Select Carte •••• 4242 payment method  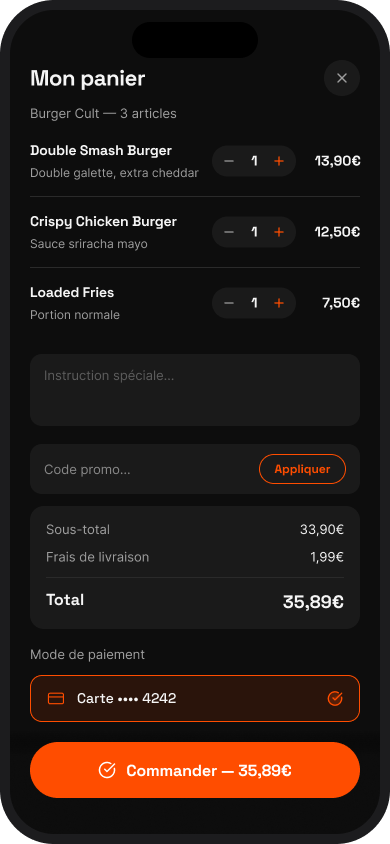(x=195, y=699)
